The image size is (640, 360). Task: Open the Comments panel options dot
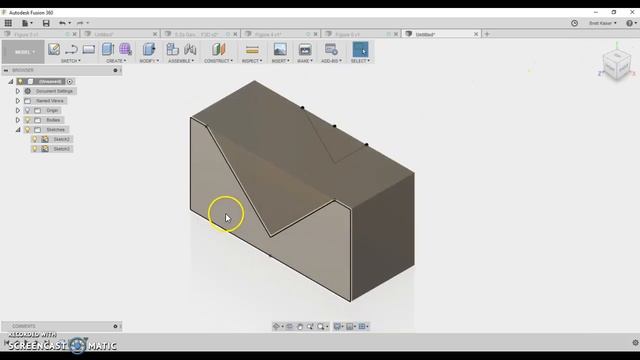coord(115,326)
